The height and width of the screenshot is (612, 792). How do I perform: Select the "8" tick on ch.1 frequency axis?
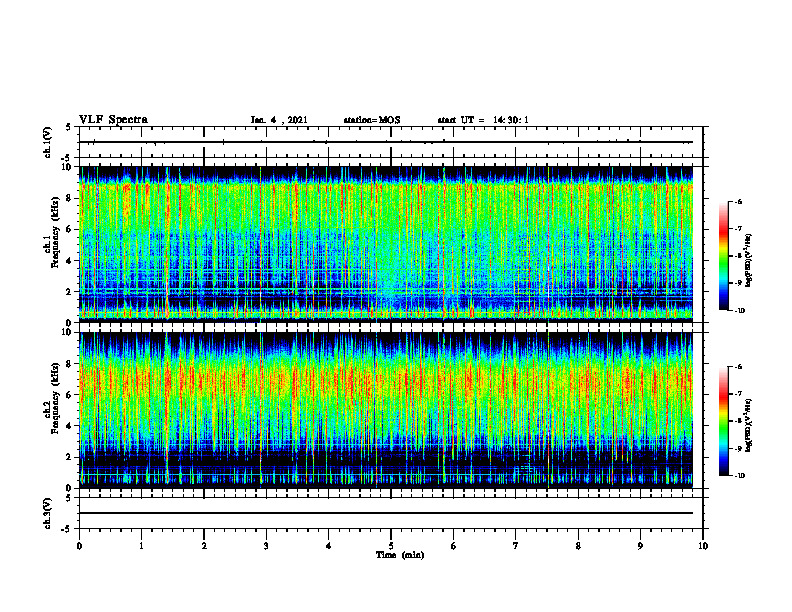point(70,198)
